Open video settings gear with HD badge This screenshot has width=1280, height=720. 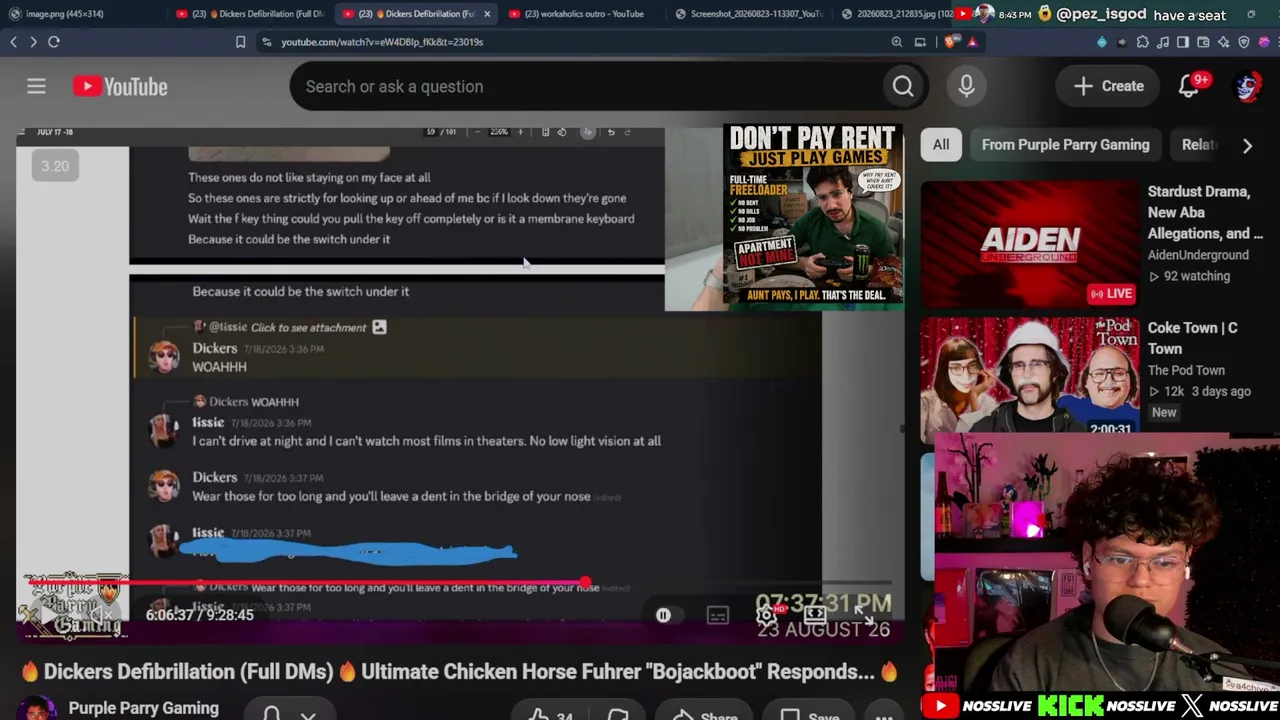(x=766, y=615)
